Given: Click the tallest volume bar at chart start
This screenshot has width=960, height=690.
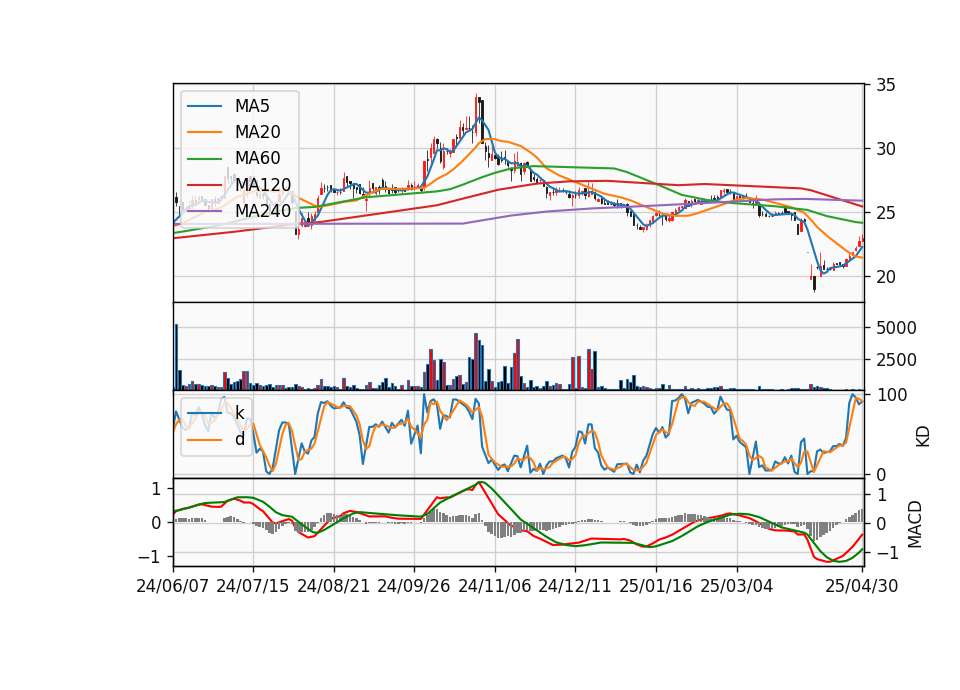Looking at the screenshot, I should (x=176, y=357).
